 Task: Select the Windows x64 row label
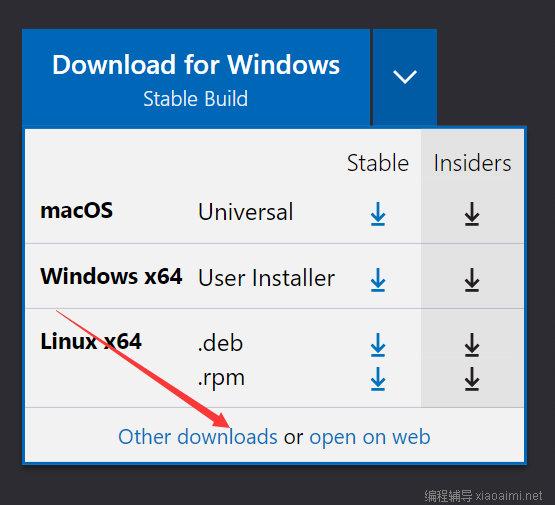point(111,276)
